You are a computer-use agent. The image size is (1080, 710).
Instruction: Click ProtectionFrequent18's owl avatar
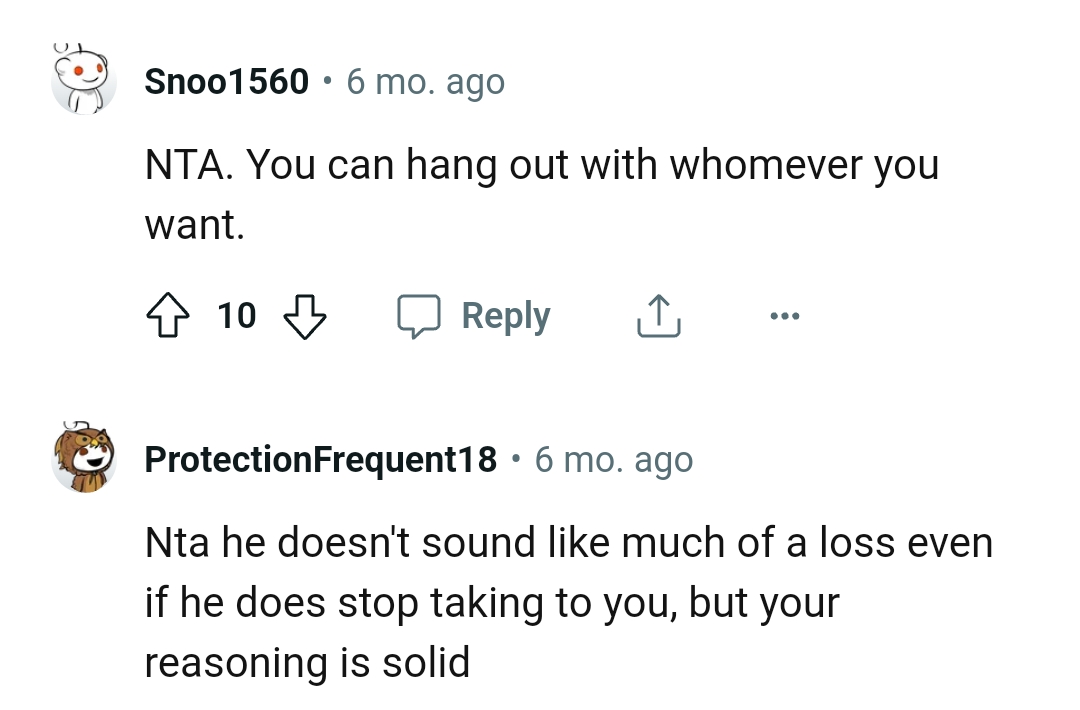coord(84,458)
